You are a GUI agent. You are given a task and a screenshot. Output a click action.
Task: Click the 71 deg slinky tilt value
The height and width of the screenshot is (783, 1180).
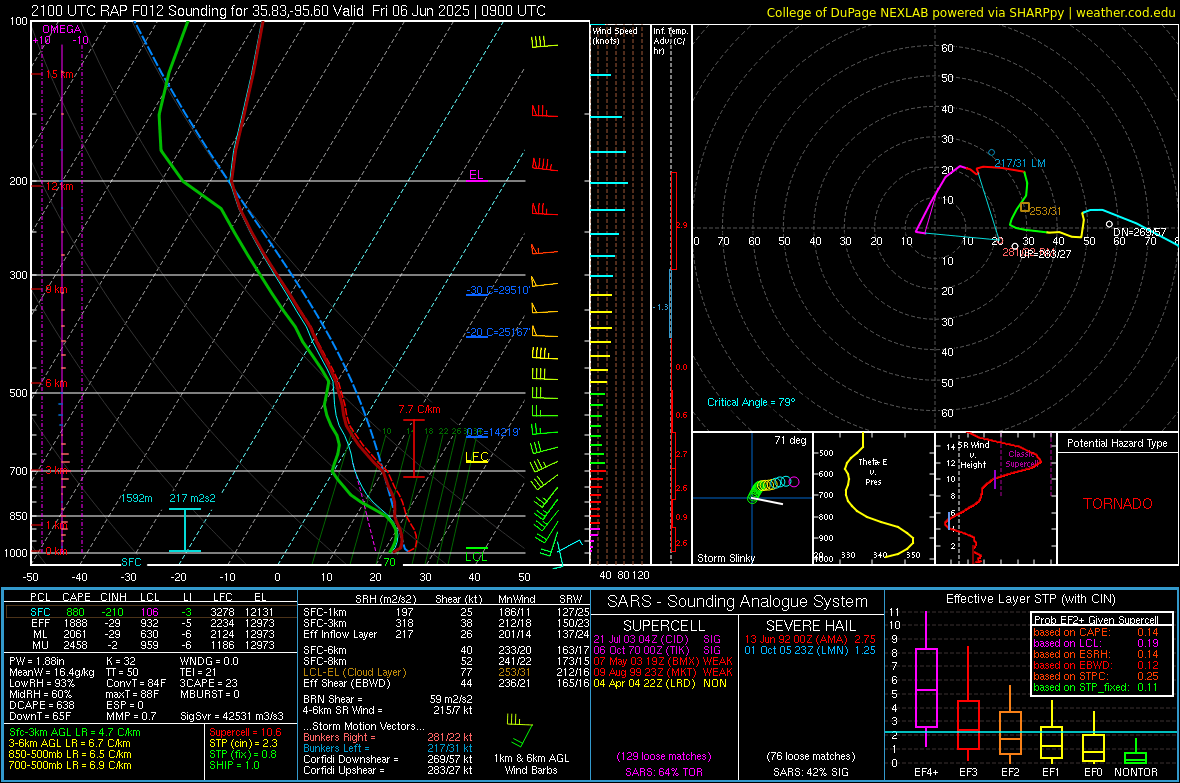pyautogui.click(x=790, y=440)
